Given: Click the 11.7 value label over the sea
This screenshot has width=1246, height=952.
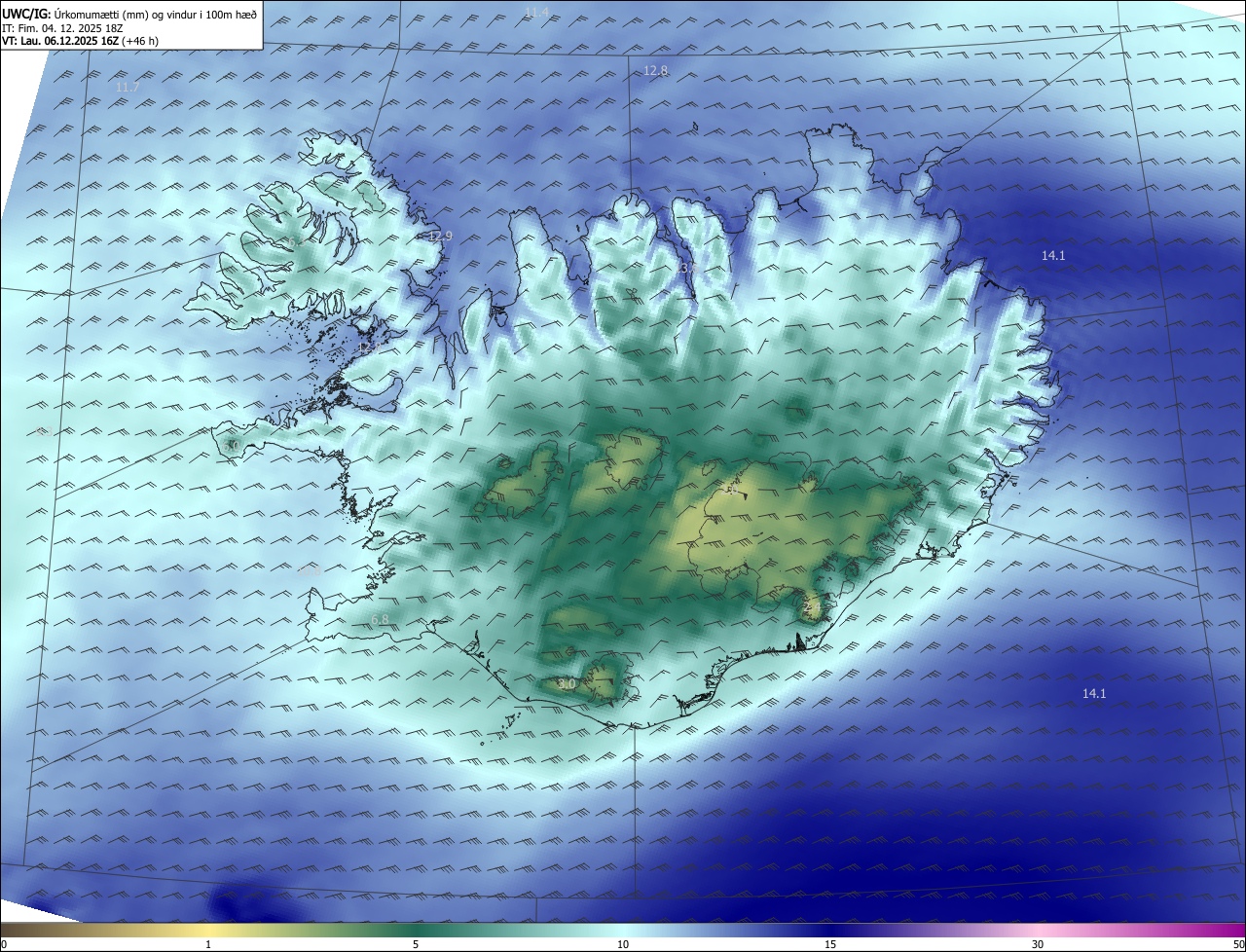Looking at the screenshot, I should point(128,88).
